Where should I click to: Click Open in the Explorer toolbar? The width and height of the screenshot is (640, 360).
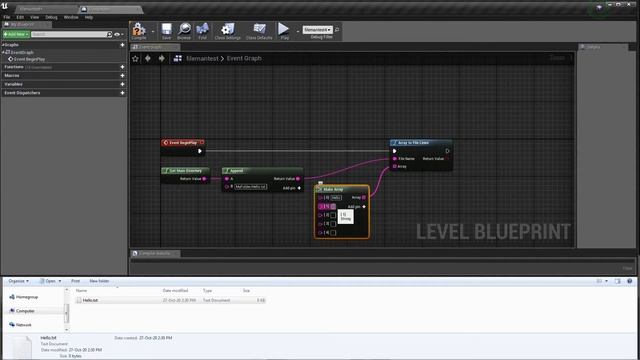(48, 281)
